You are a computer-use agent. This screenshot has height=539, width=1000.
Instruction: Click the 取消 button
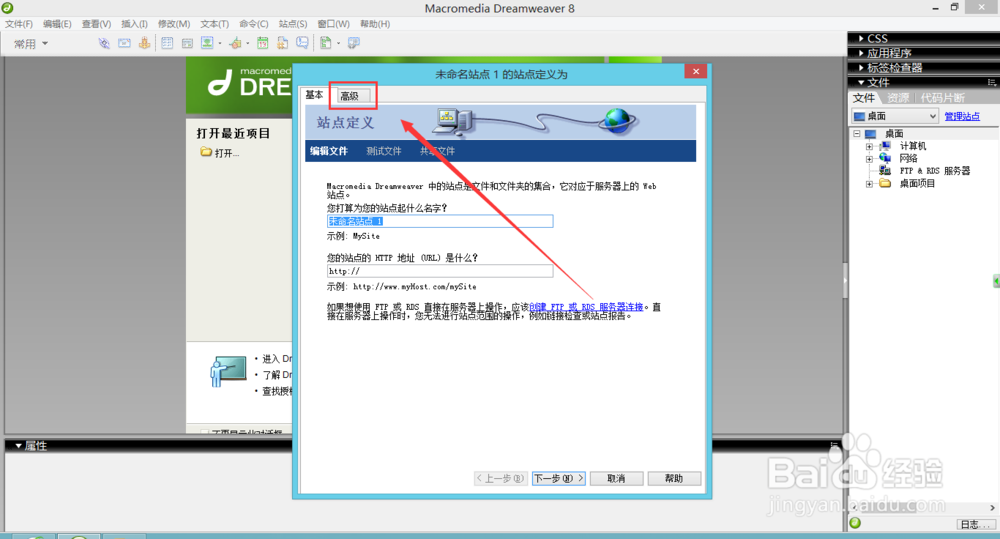(616, 478)
